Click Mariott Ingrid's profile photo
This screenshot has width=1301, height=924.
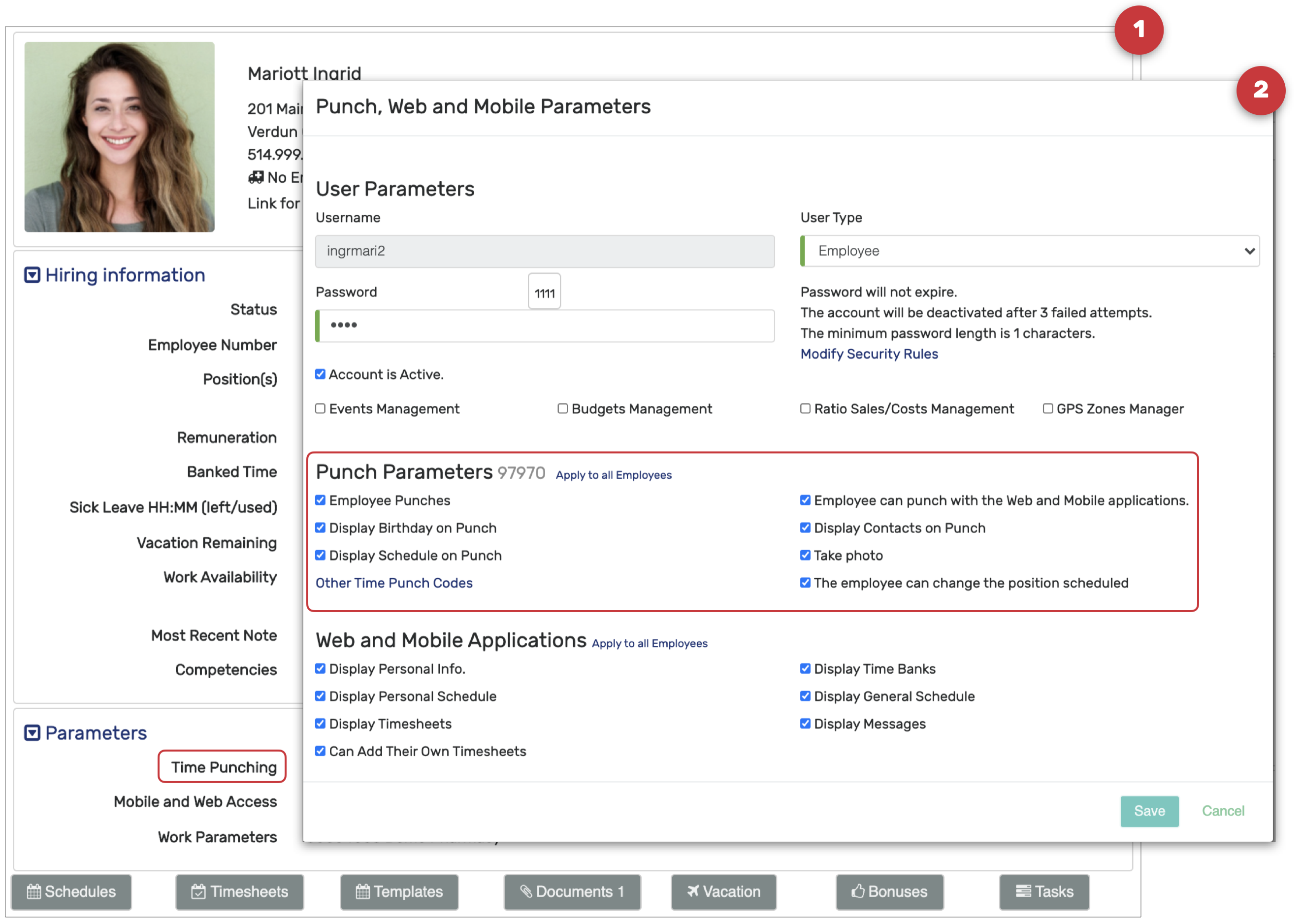tap(120, 137)
